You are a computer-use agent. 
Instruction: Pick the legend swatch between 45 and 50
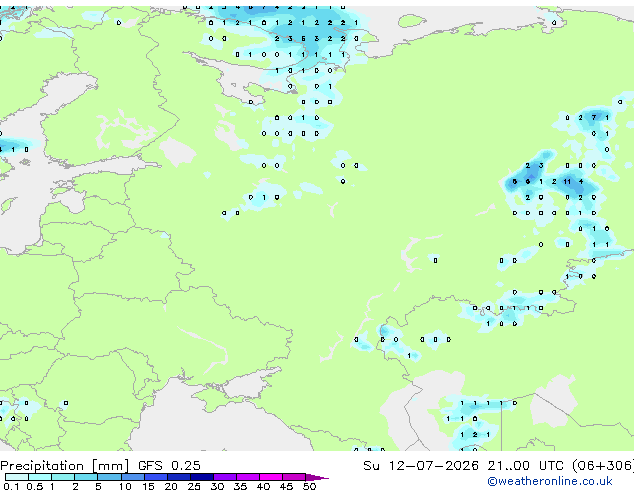[294, 477]
